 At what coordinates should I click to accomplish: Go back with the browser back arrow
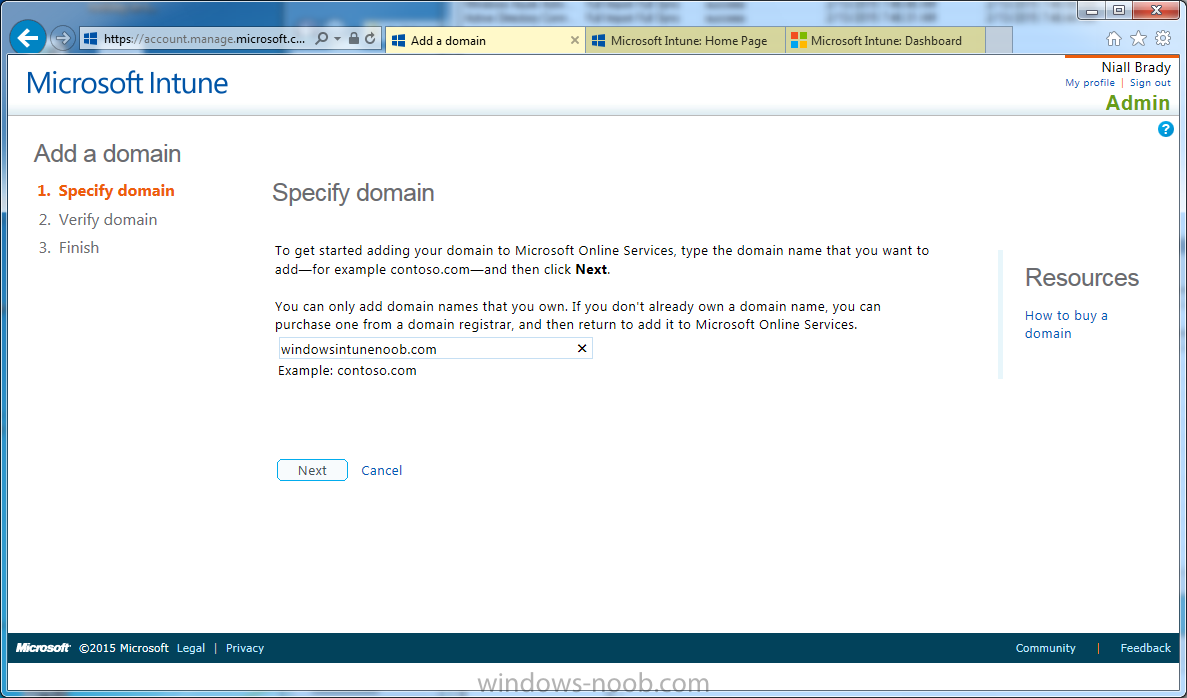pos(28,38)
